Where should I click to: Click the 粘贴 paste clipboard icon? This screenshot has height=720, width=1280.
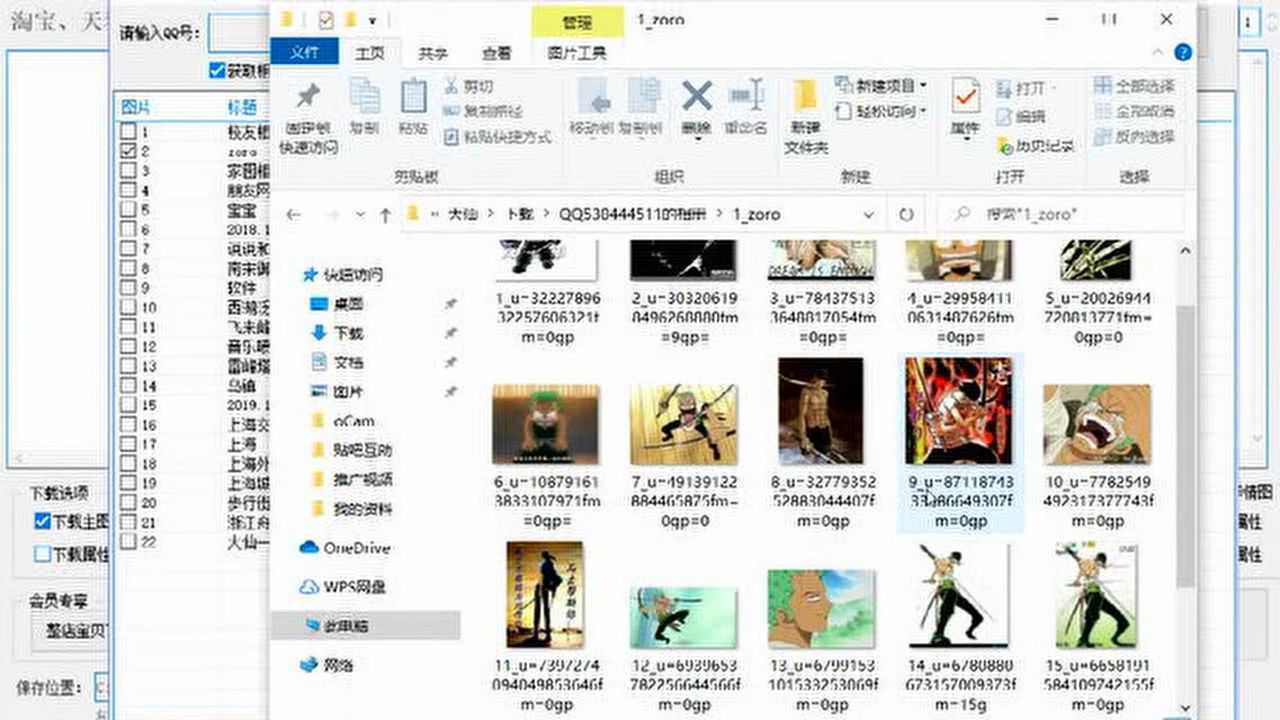tap(413, 96)
